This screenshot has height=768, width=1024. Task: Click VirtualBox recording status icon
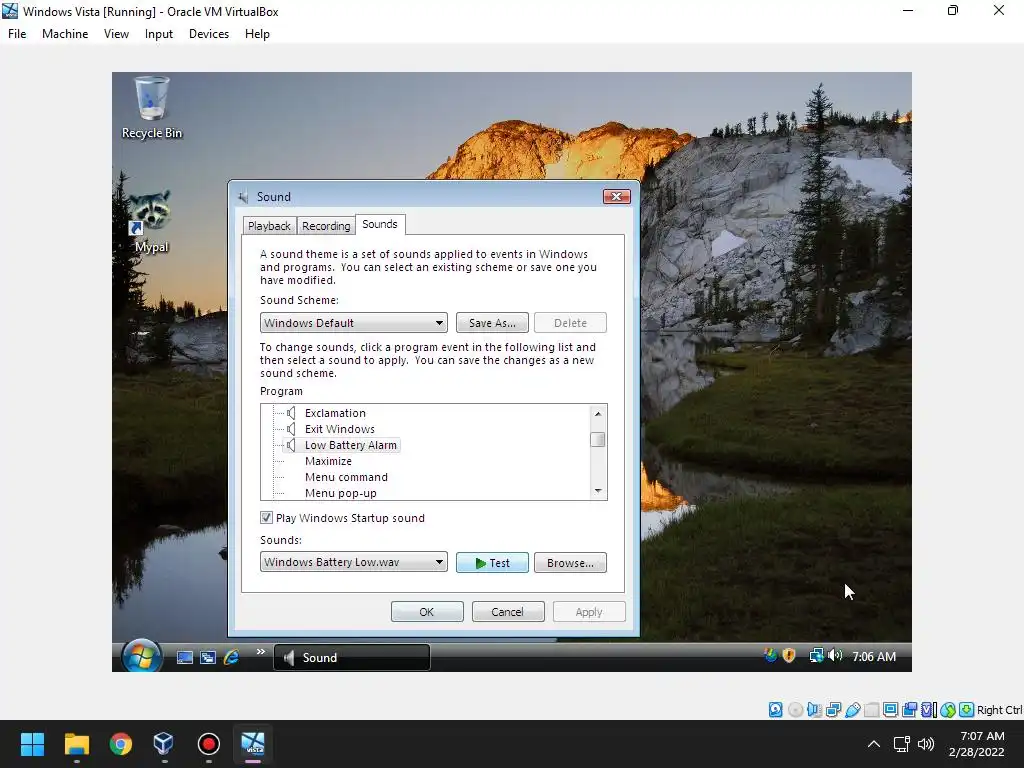[909, 710]
